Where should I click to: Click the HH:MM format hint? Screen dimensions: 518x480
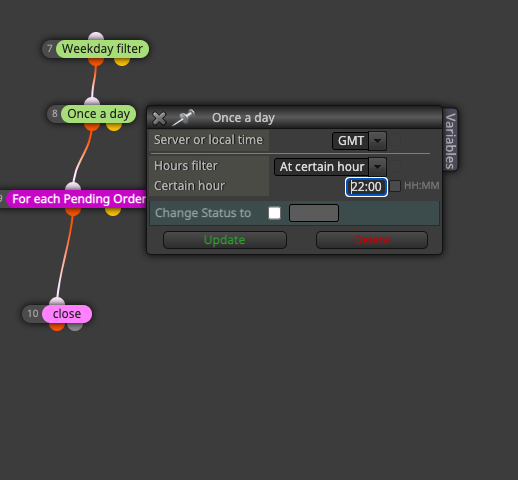click(422, 186)
